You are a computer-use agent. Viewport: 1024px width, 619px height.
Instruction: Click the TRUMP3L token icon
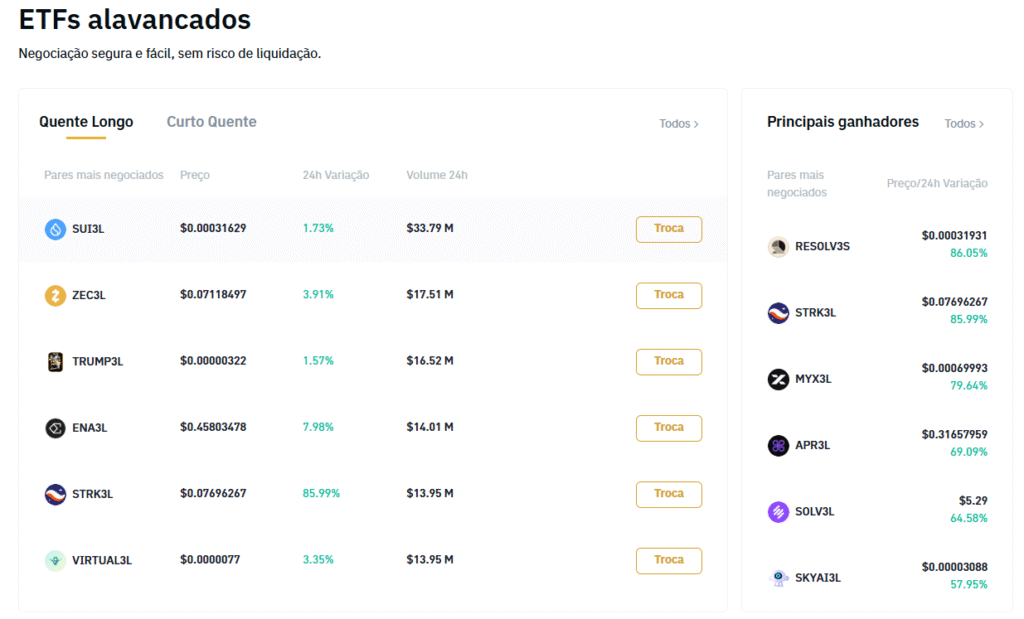coord(55,362)
